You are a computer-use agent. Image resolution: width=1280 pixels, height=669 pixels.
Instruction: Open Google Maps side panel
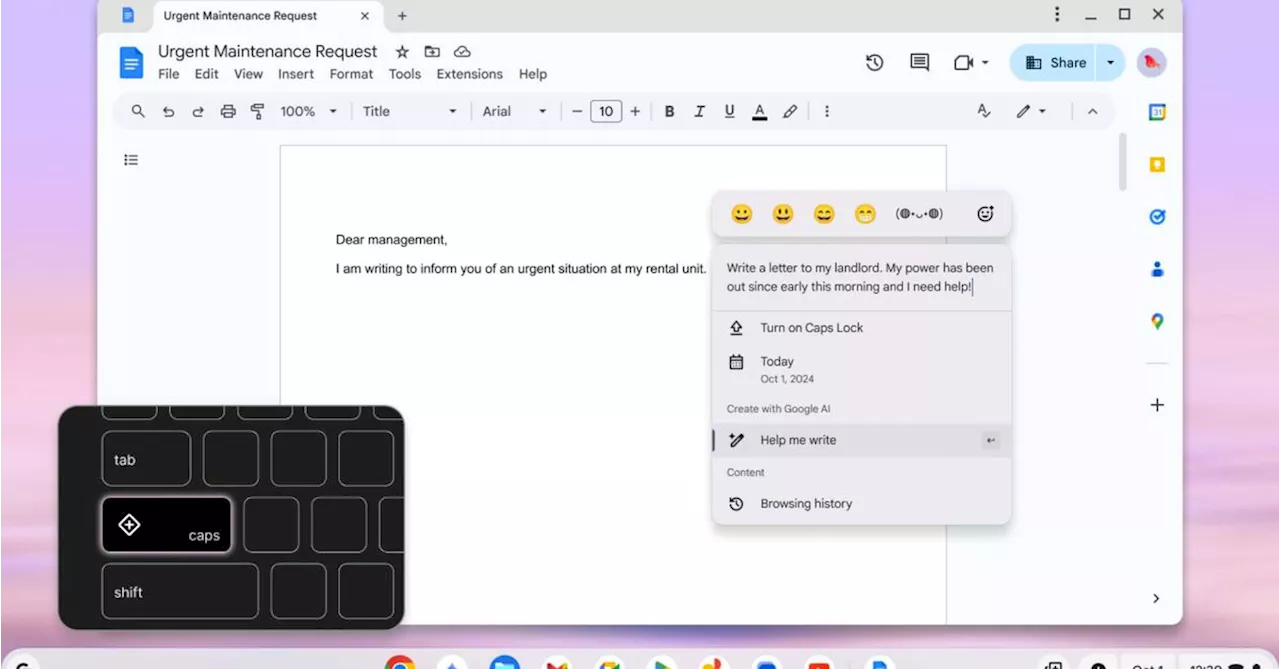(x=1157, y=321)
